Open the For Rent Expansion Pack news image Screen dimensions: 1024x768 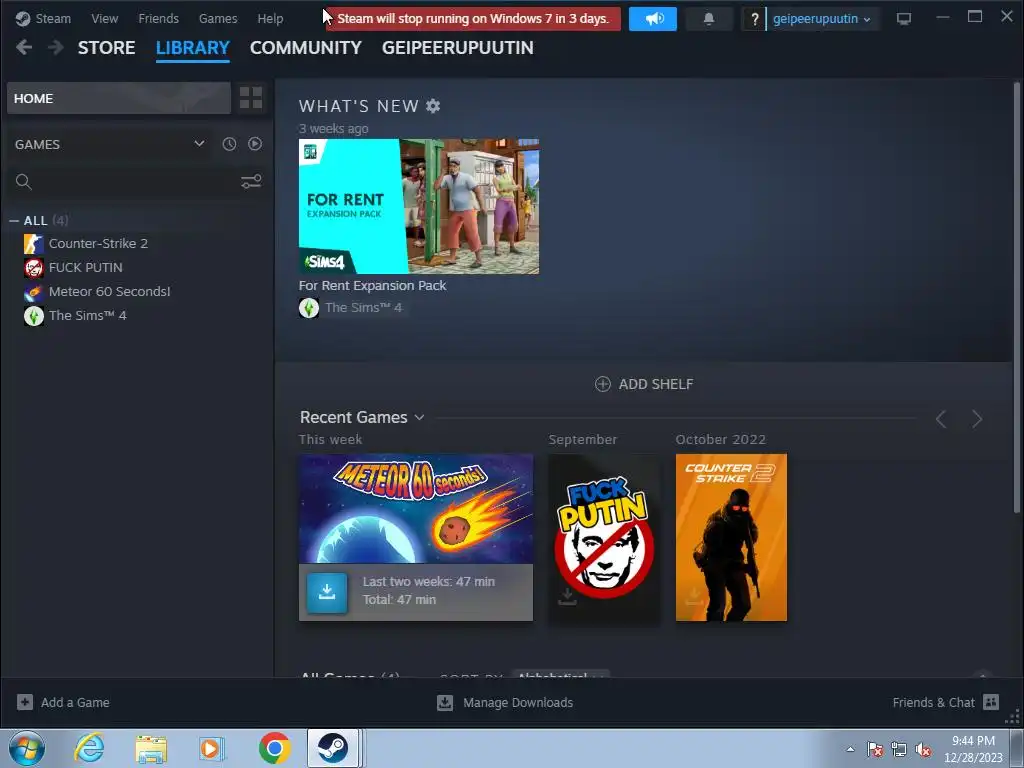419,206
